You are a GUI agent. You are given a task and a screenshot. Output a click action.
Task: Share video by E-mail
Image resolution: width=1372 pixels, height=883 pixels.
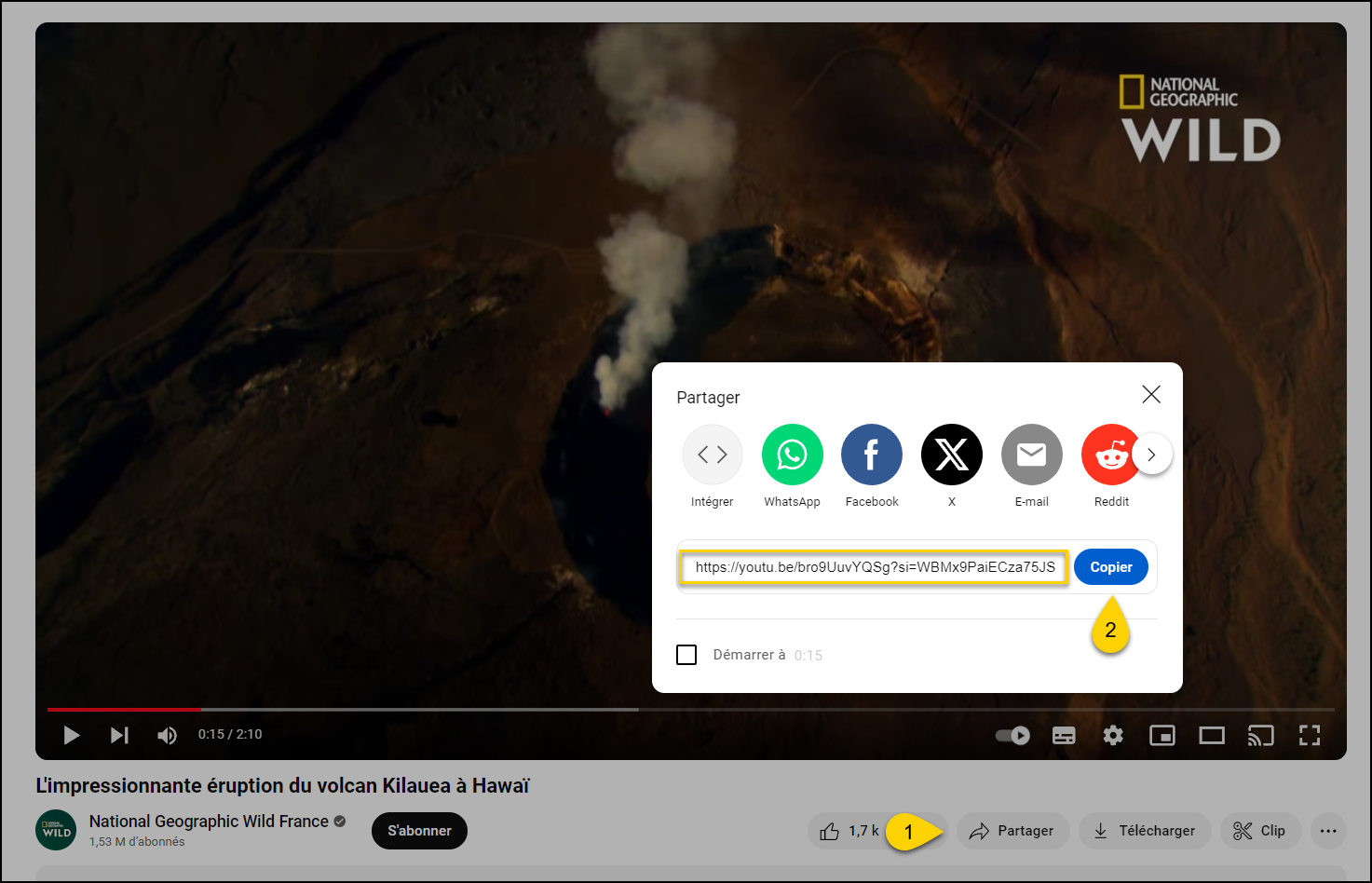pos(1032,466)
